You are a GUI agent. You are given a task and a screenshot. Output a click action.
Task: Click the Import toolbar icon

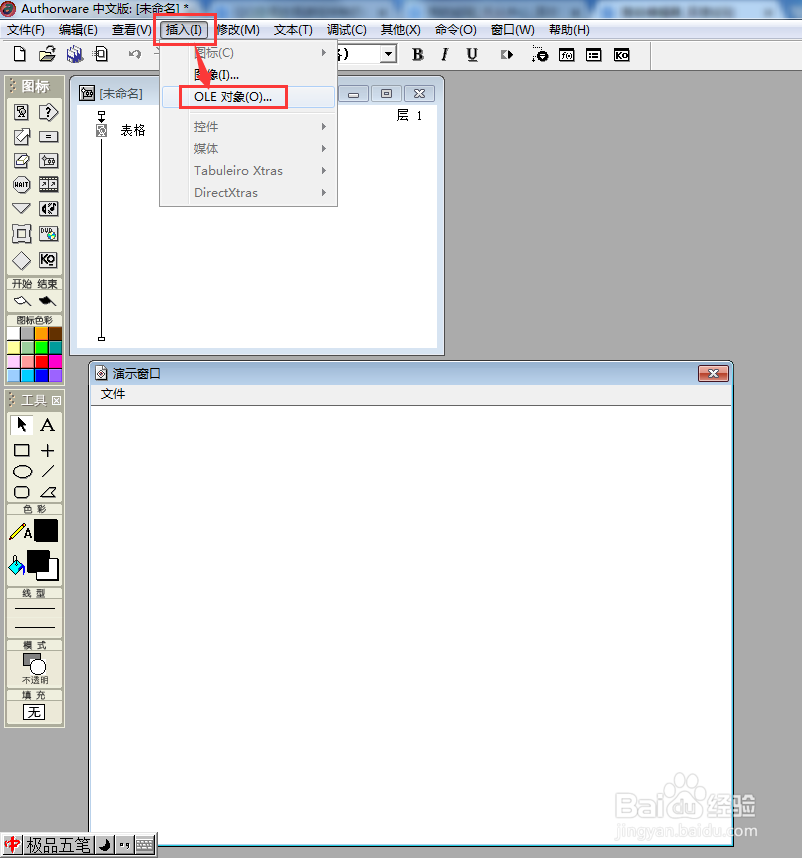[x=101, y=54]
